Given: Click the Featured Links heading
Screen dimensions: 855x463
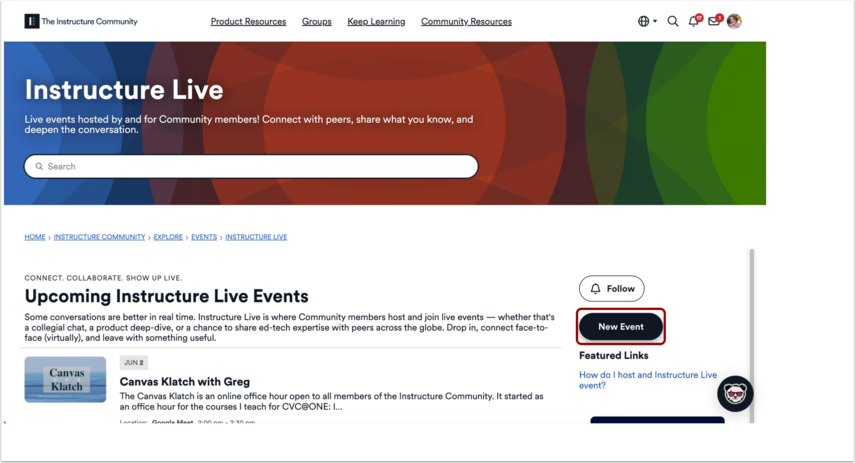Looking at the screenshot, I should pyautogui.click(x=613, y=356).
